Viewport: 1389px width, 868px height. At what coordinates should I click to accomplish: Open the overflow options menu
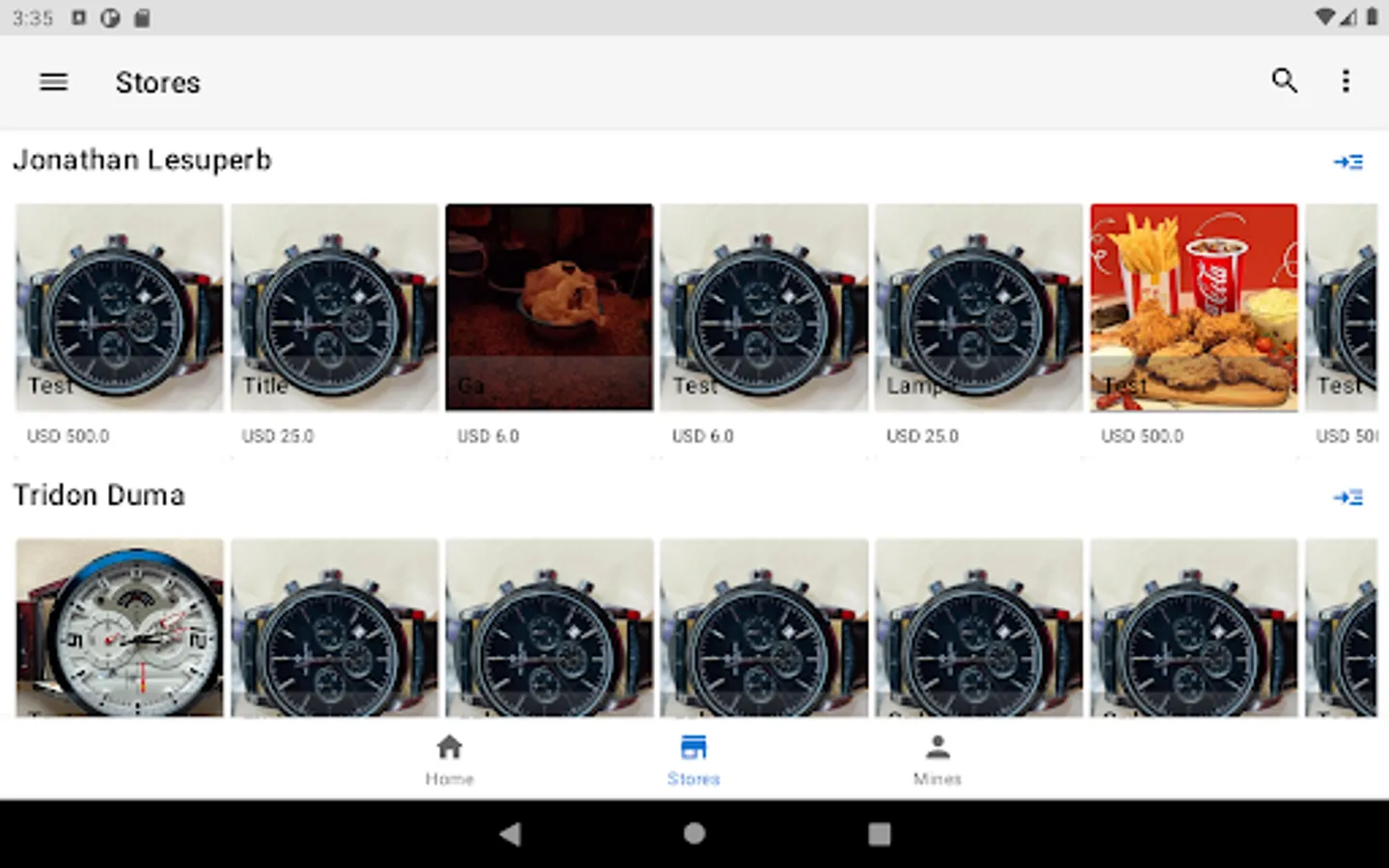coord(1346,82)
